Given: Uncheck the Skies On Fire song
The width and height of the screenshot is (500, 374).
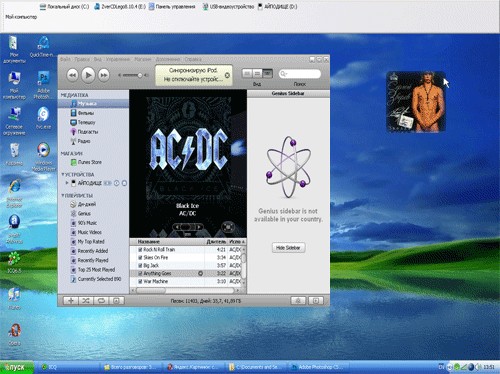Looking at the screenshot, I should click(140, 257).
